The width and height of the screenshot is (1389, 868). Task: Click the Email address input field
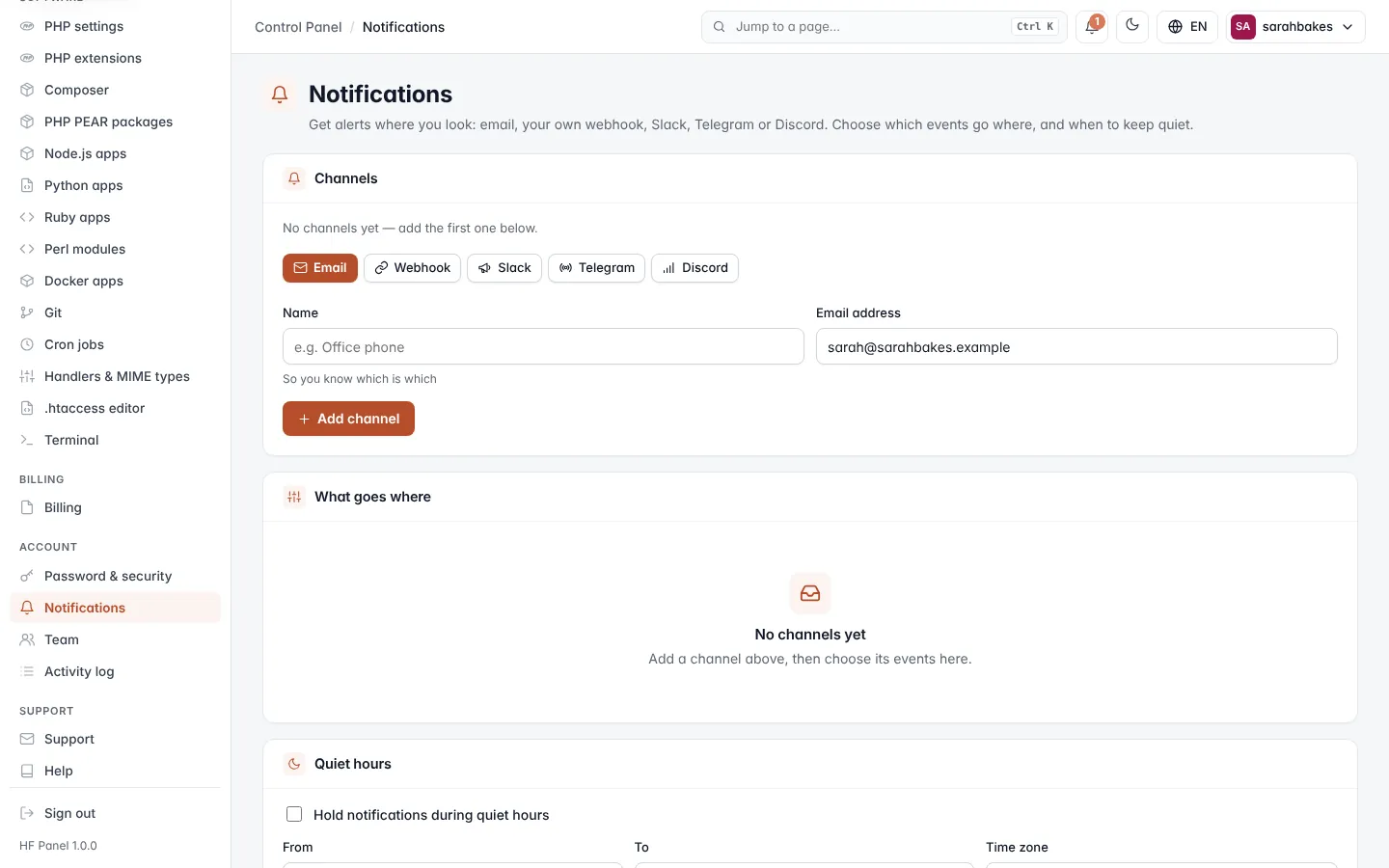(1076, 346)
